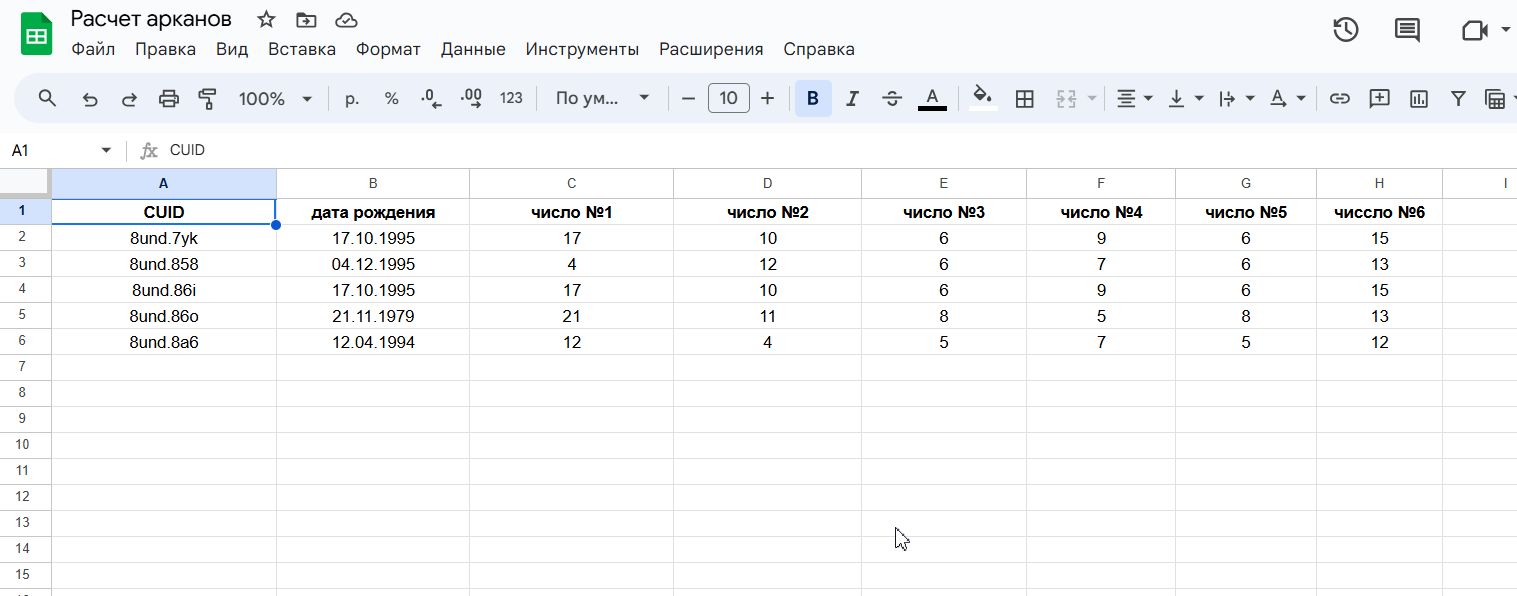
Task: Increase font size with plus button
Action: click(767, 98)
